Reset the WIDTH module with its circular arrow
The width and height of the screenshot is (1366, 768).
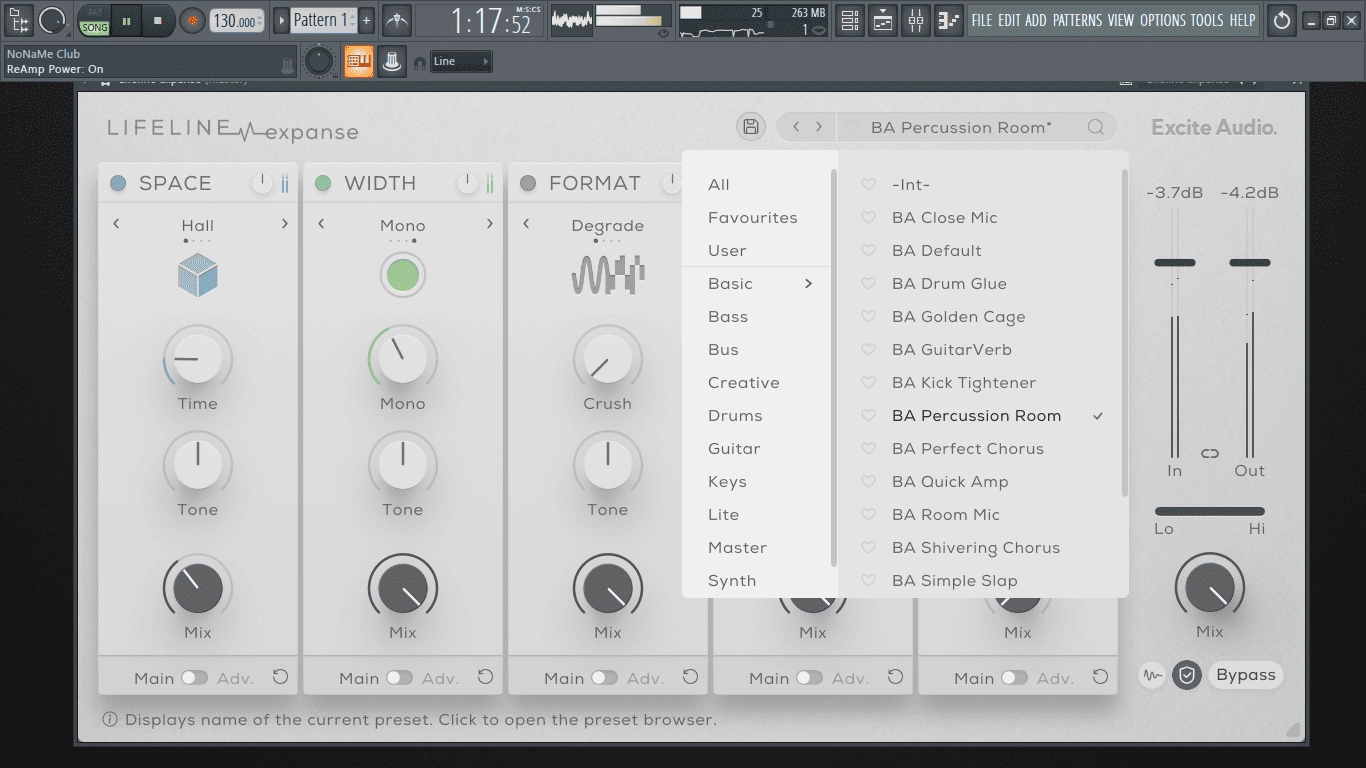point(485,677)
